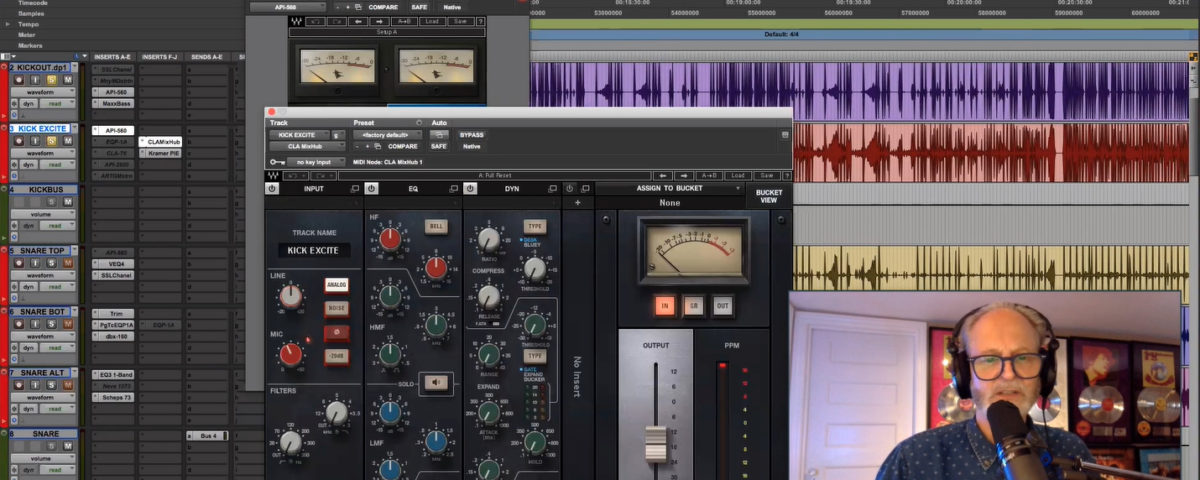Open KICK EXCITE waveform view selector
Viewport: 1200px width, 480px height.
[42, 153]
